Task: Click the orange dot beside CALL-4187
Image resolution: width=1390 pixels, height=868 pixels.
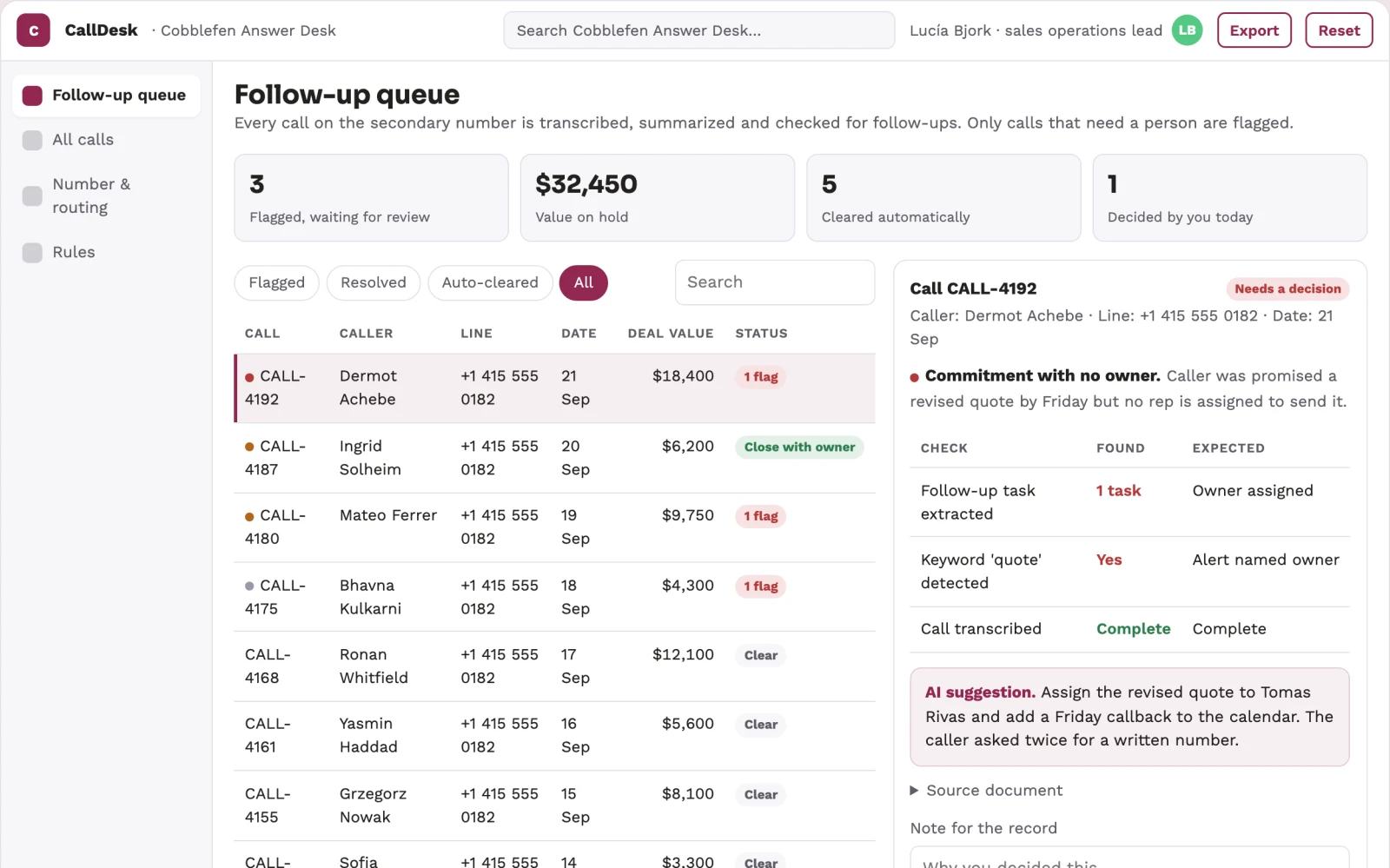Action: pyautogui.click(x=249, y=447)
